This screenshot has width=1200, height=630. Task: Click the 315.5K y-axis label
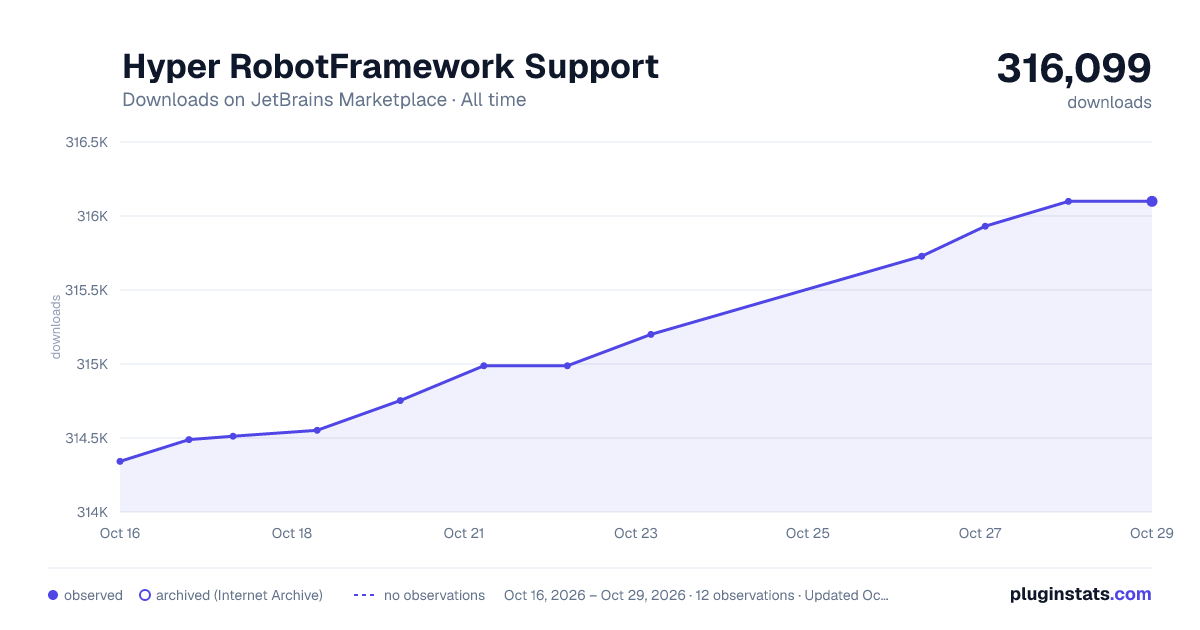86,290
